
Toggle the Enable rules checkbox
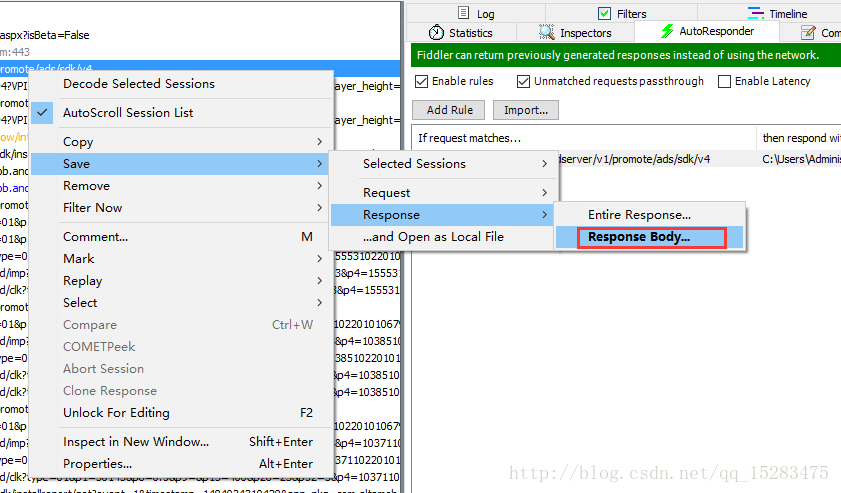pyautogui.click(x=422, y=82)
